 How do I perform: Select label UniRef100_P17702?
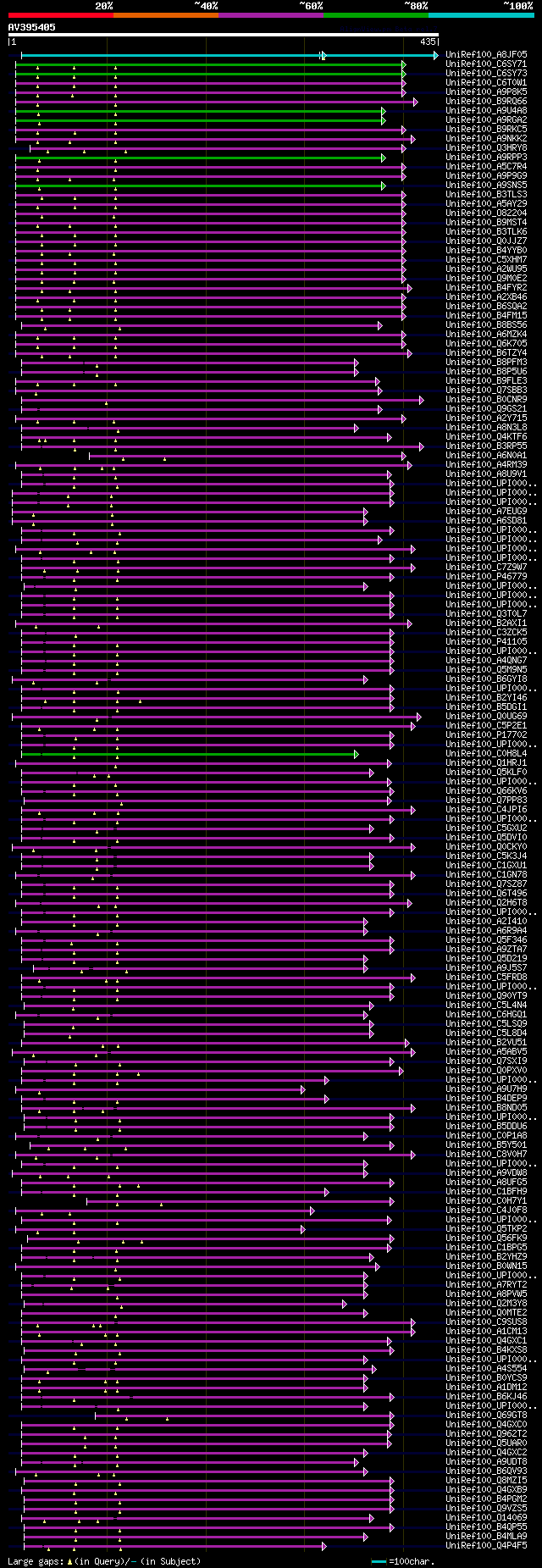(486, 734)
